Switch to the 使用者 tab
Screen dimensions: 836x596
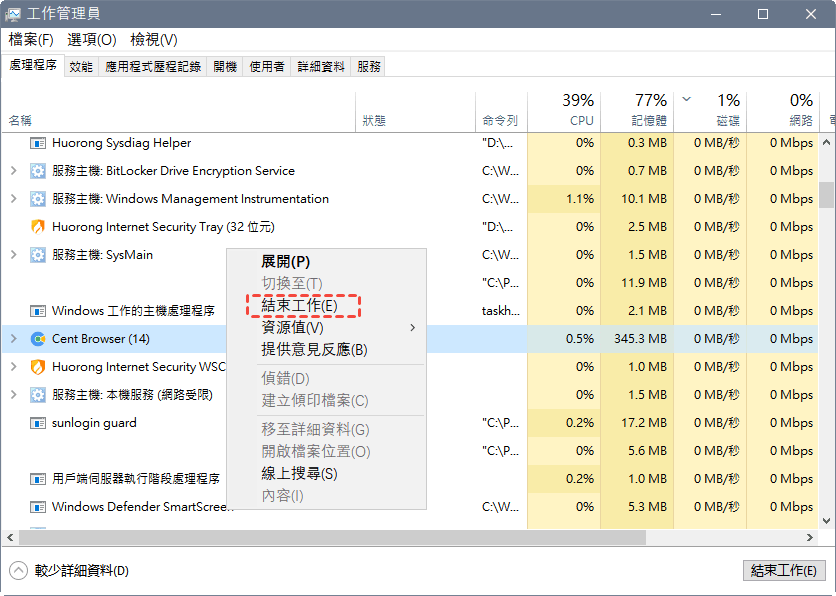pyautogui.click(x=267, y=67)
